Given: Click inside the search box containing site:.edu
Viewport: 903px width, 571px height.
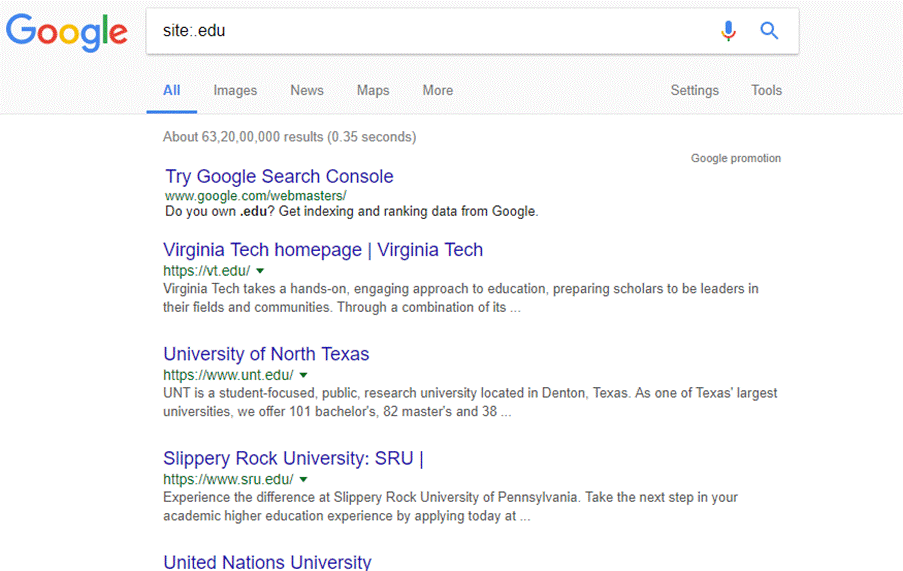Looking at the screenshot, I should [430, 31].
